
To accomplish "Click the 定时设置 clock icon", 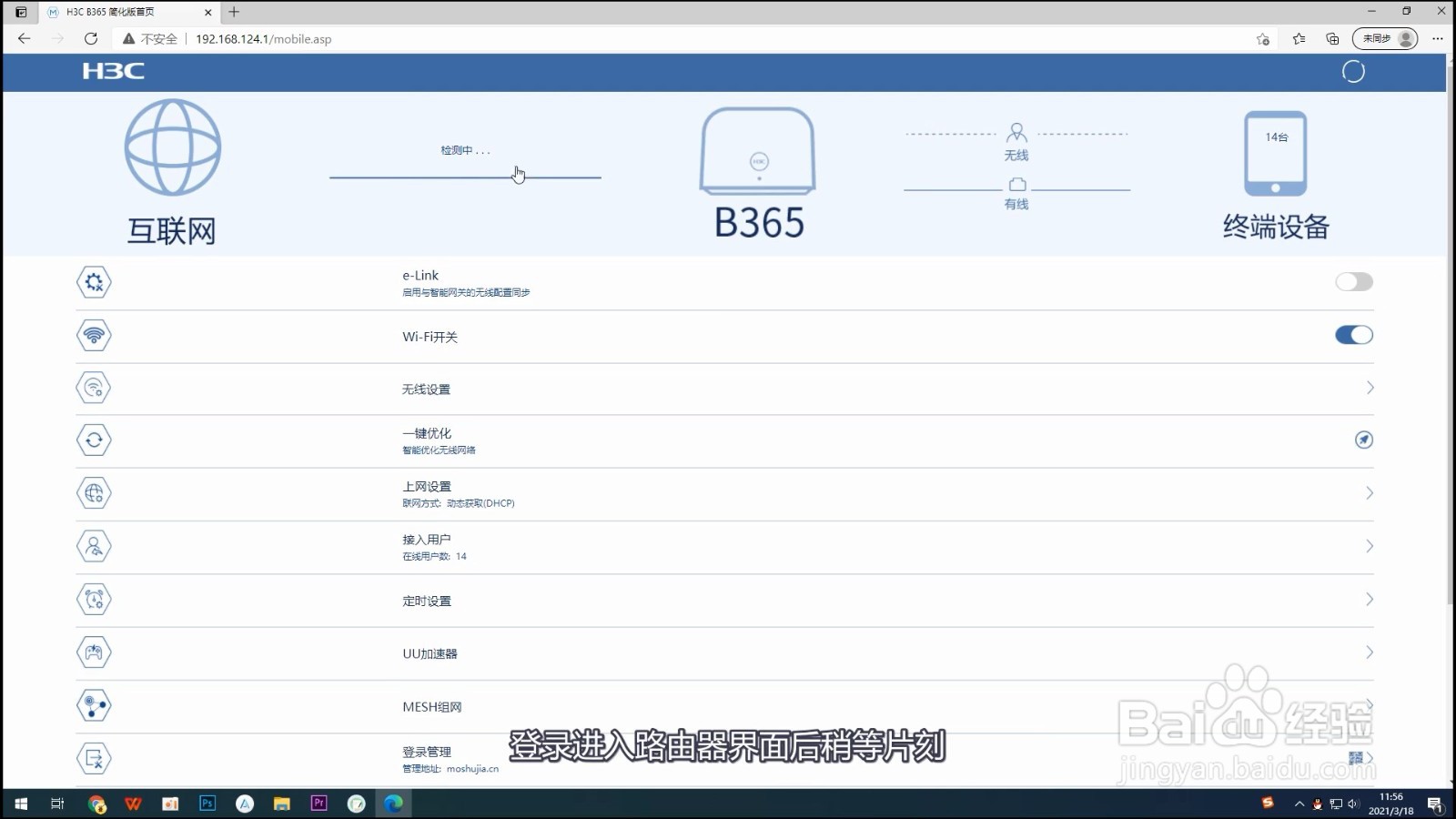I will 94,599.
